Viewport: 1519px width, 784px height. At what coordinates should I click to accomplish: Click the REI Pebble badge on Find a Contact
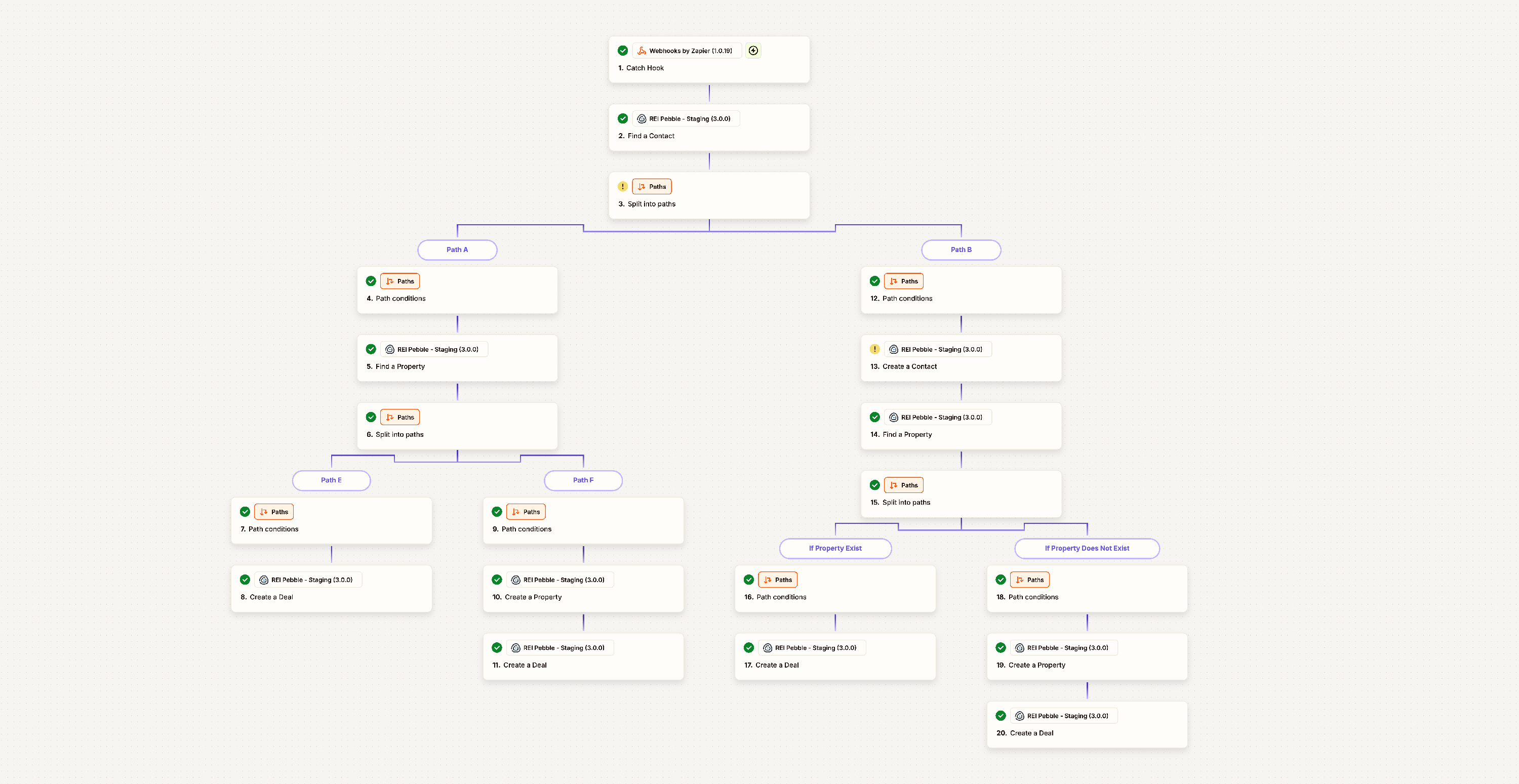pyautogui.click(x=685, y=119)
